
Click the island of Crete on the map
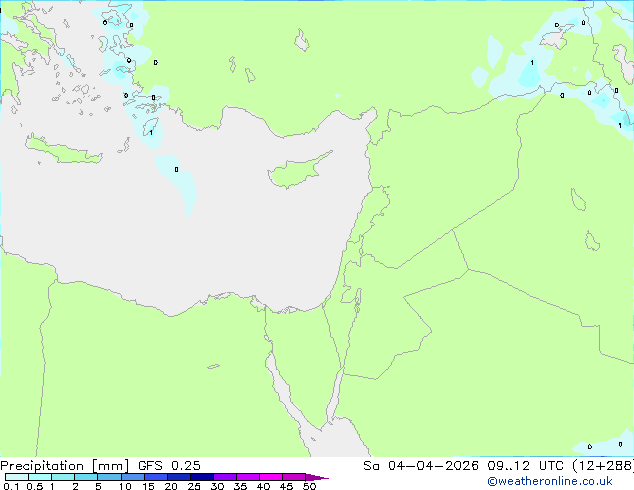(63, 149)
